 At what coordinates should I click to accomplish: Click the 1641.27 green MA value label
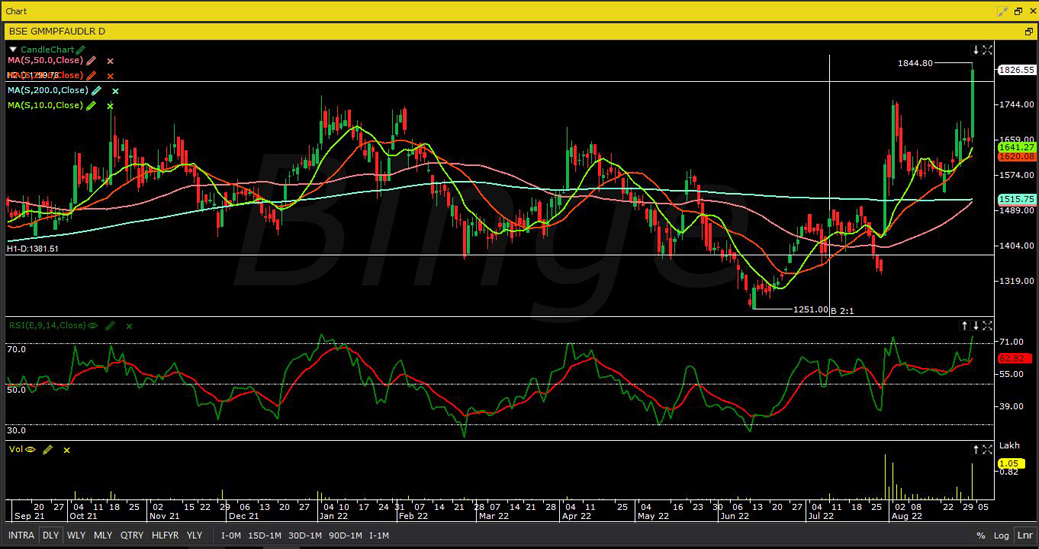(1016, 147)
